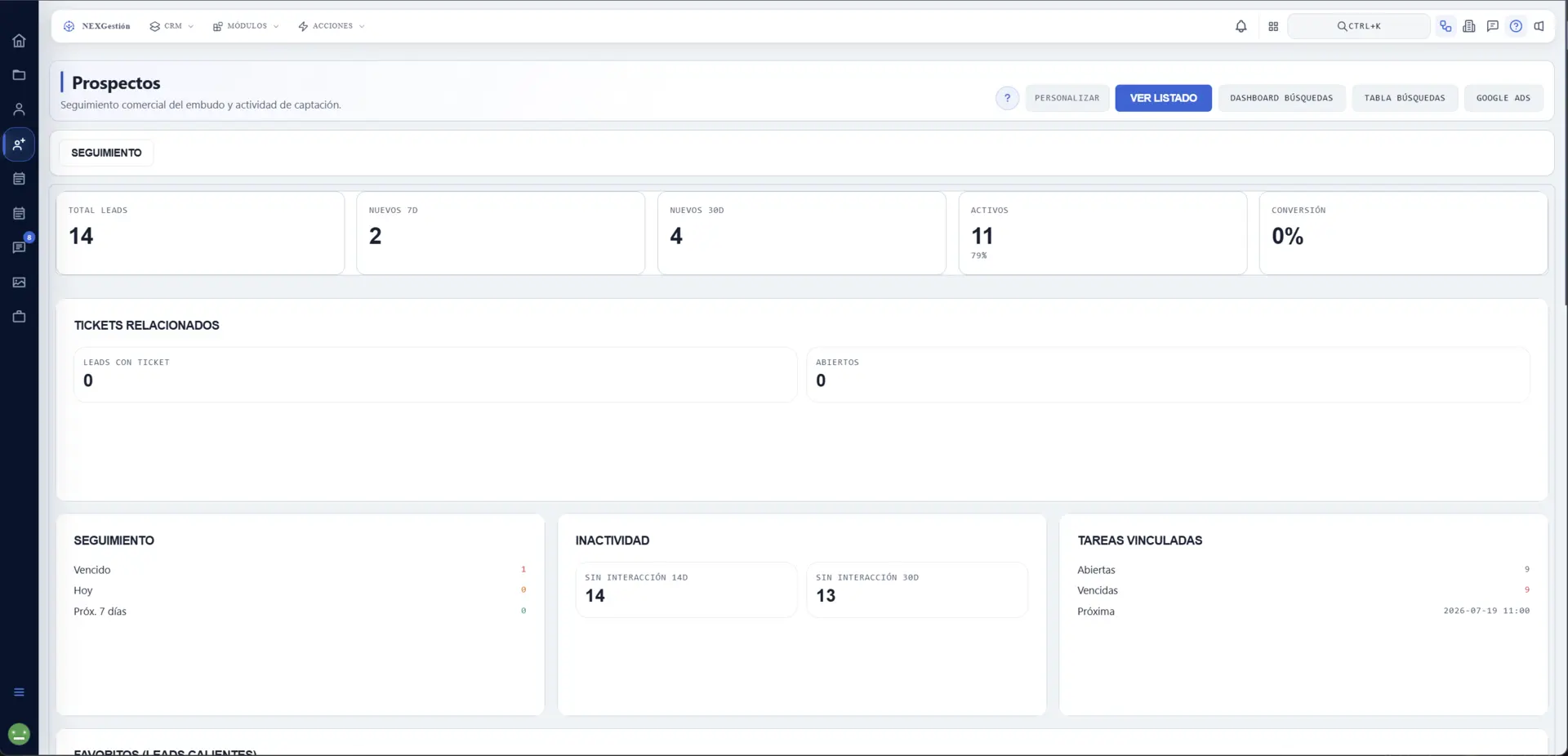The image size is (1568, 756).
Task: Click the TOTAL LEADS card
Action: click(x=200, y=233)
